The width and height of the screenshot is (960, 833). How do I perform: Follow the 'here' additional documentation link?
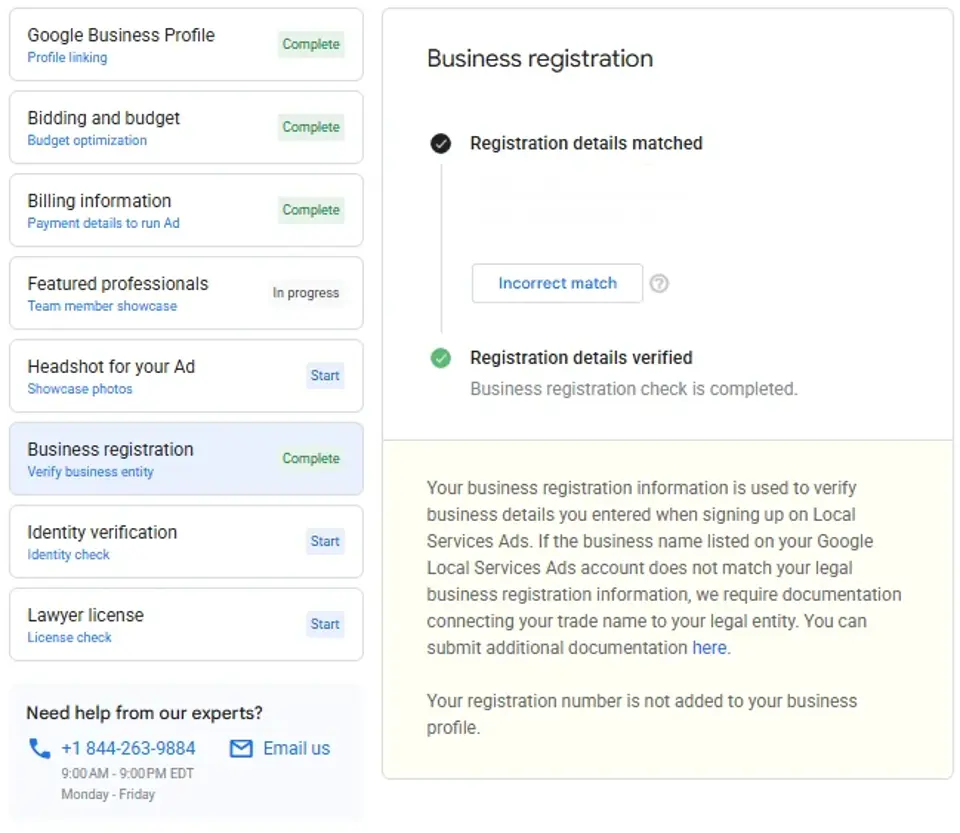click(x=710, y=648)
